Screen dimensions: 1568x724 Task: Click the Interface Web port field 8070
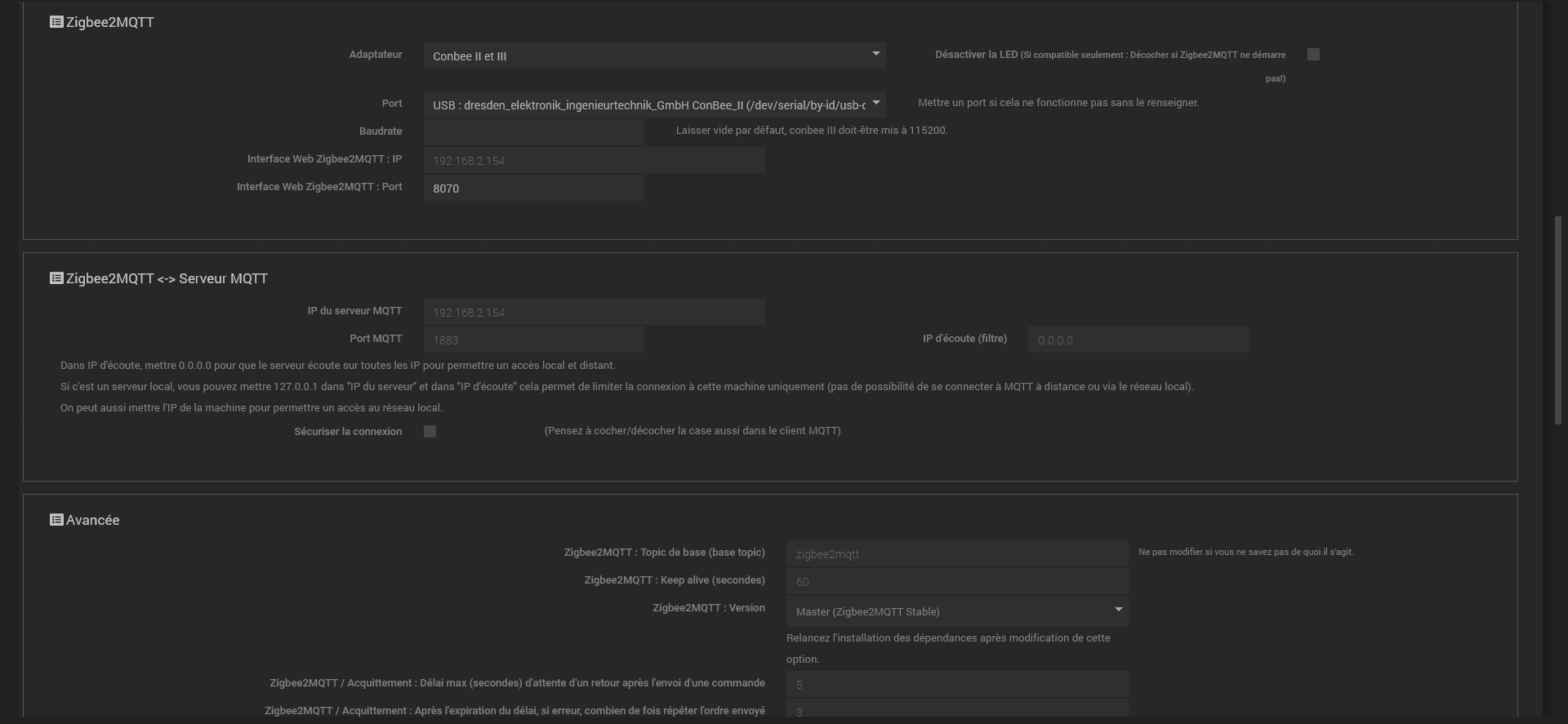(533, 188)
